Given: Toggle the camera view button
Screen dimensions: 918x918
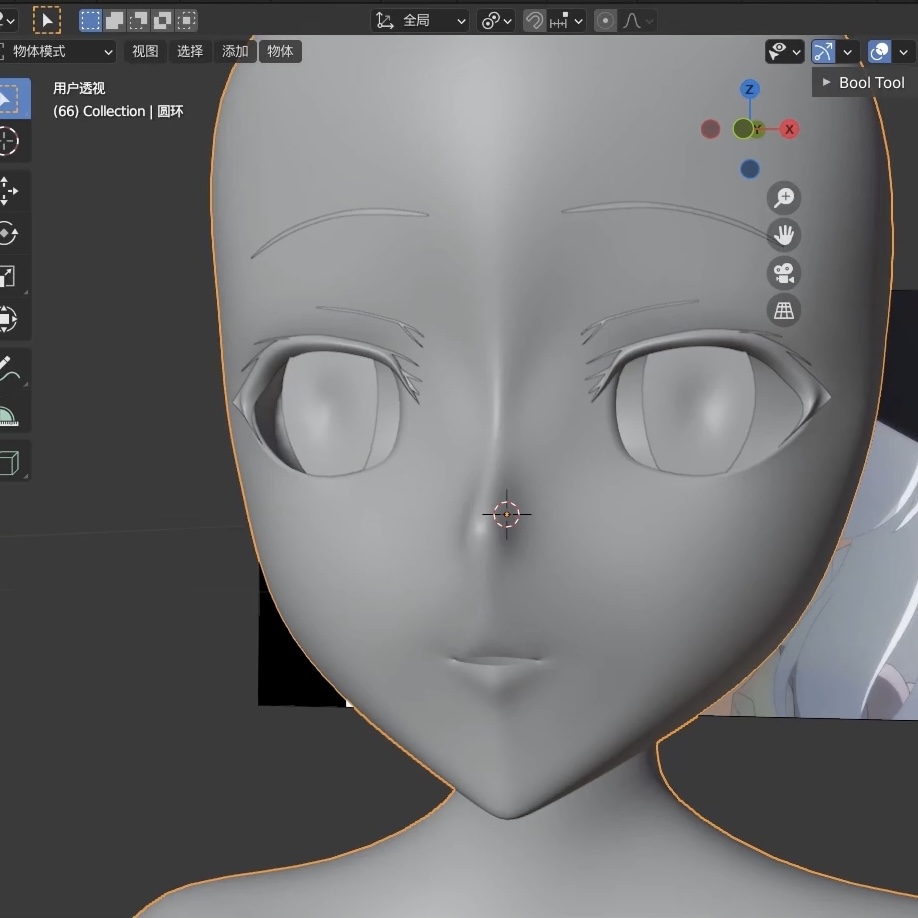Looking at the screenshot, I should [x=784, y=273].
